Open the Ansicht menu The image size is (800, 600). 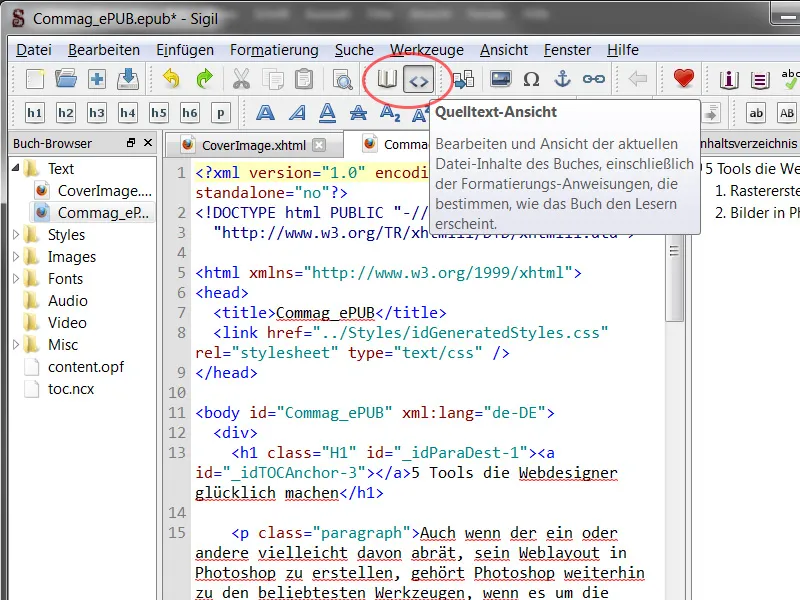(504, 50)
